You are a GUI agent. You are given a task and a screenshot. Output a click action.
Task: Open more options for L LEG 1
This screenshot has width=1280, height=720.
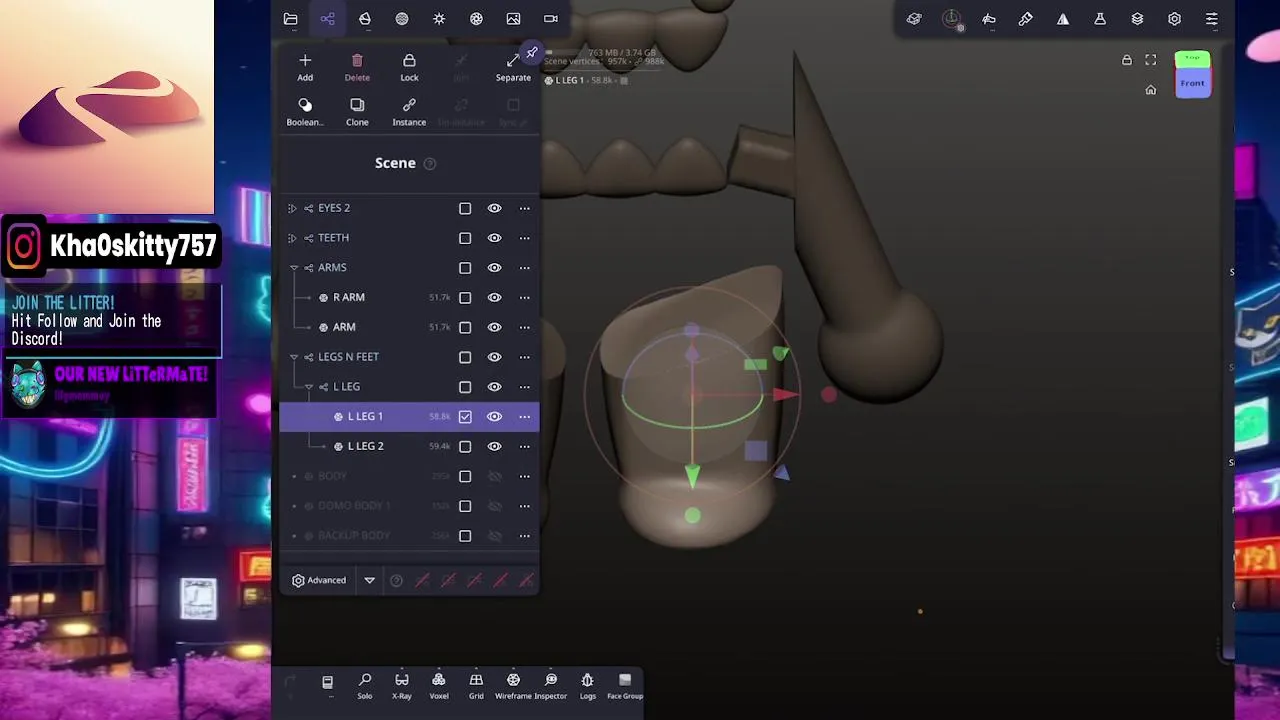[524, 417]
